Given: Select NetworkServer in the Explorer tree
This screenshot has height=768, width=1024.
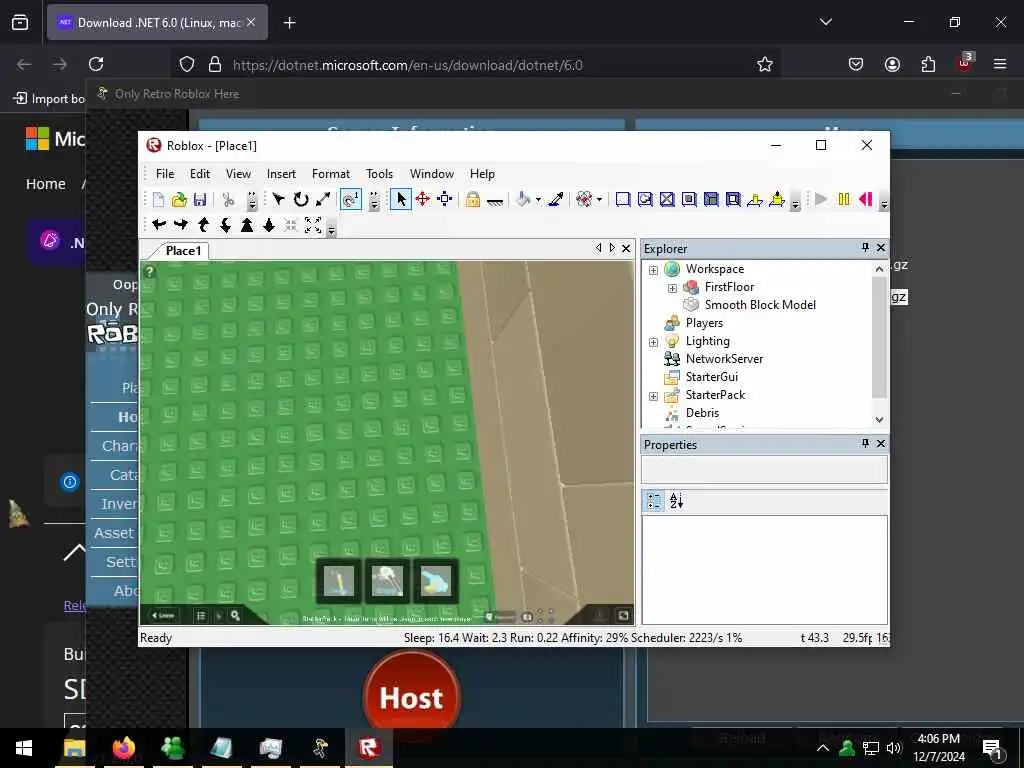Looking at the screenshot, I should (724, 359).
